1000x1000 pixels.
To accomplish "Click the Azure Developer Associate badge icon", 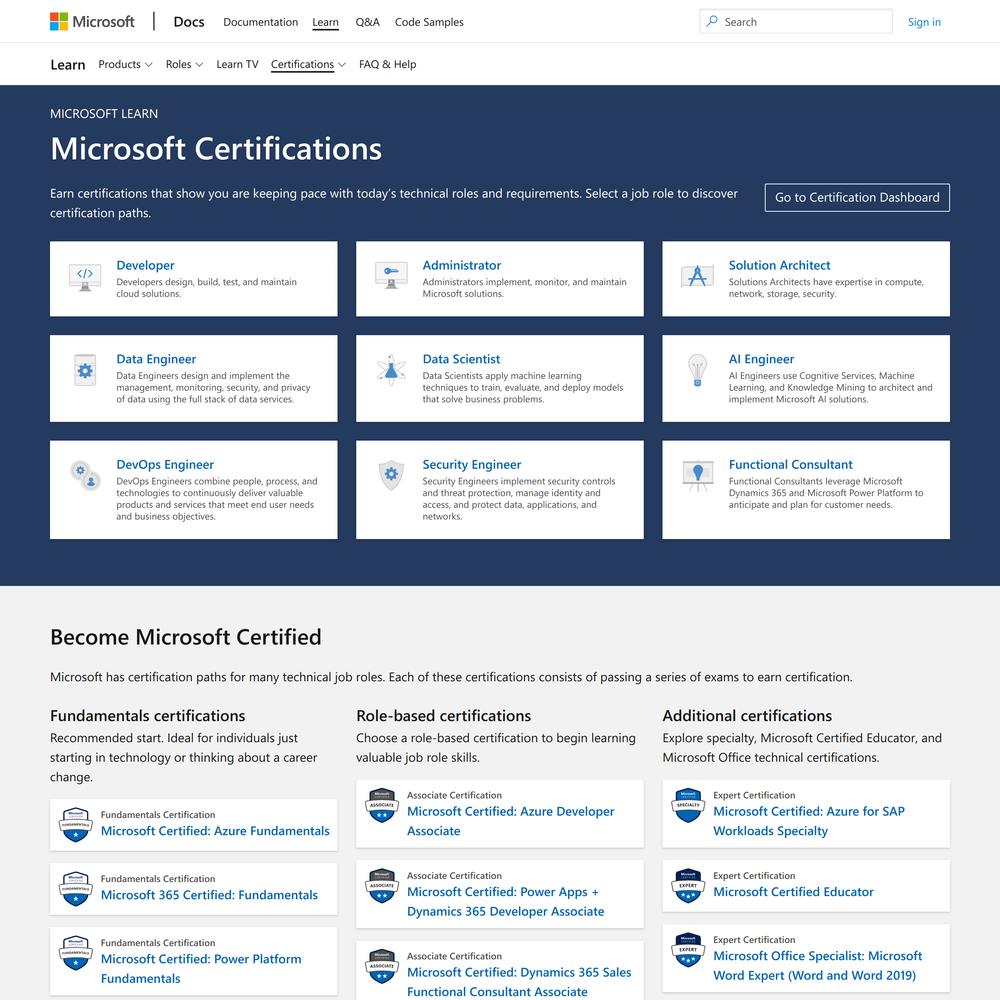I will coord(382,805).
